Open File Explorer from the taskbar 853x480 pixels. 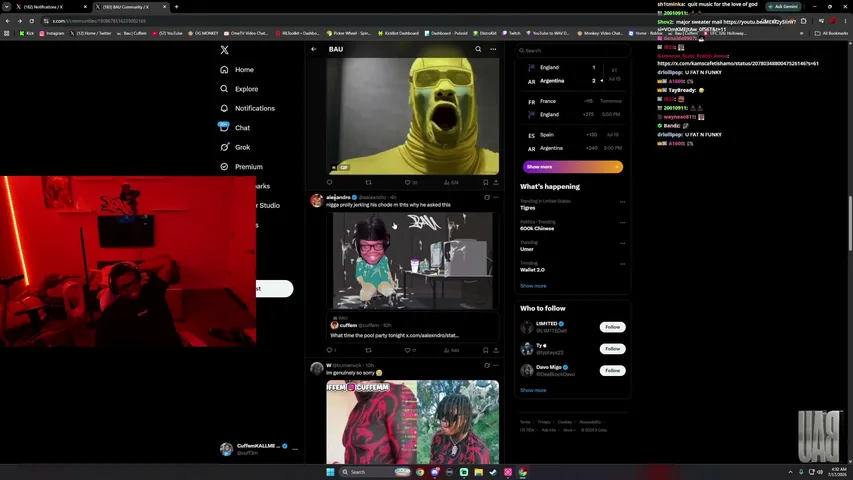(478, 472)
